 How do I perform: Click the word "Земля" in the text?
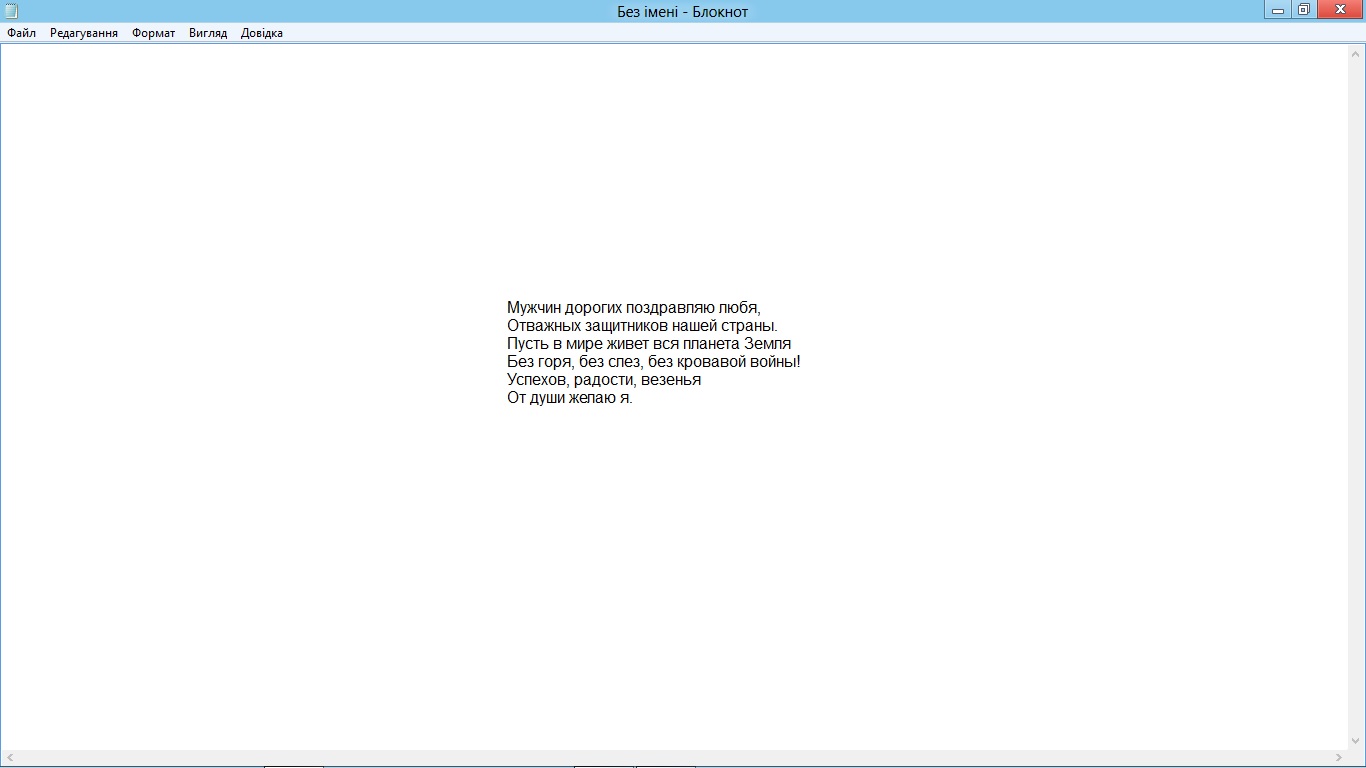(x=768, y=344)
